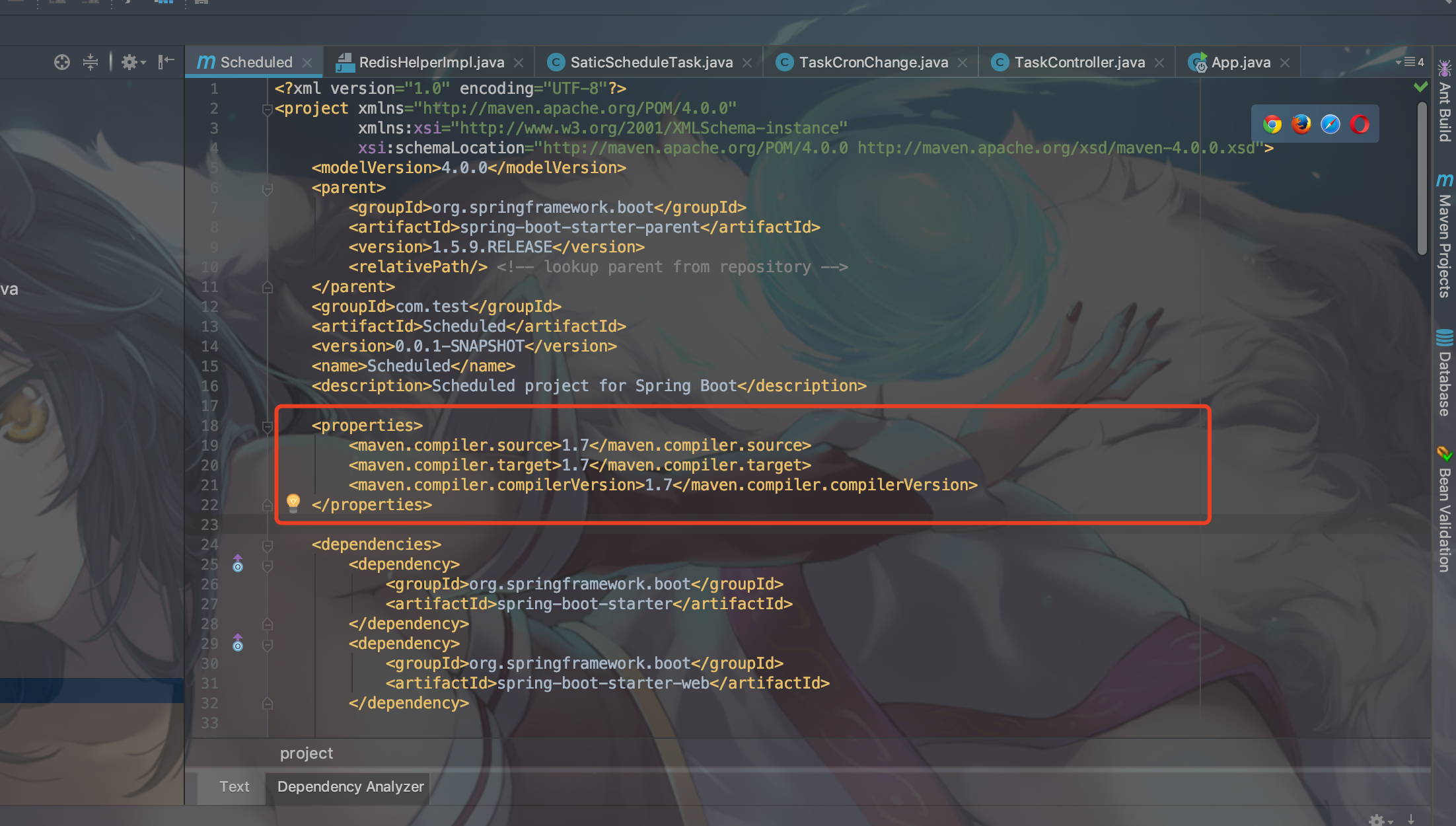The height and width of the screenshot is (826, 1456).
Task: Click line number 23 in gutter
Action: (209, 525)
